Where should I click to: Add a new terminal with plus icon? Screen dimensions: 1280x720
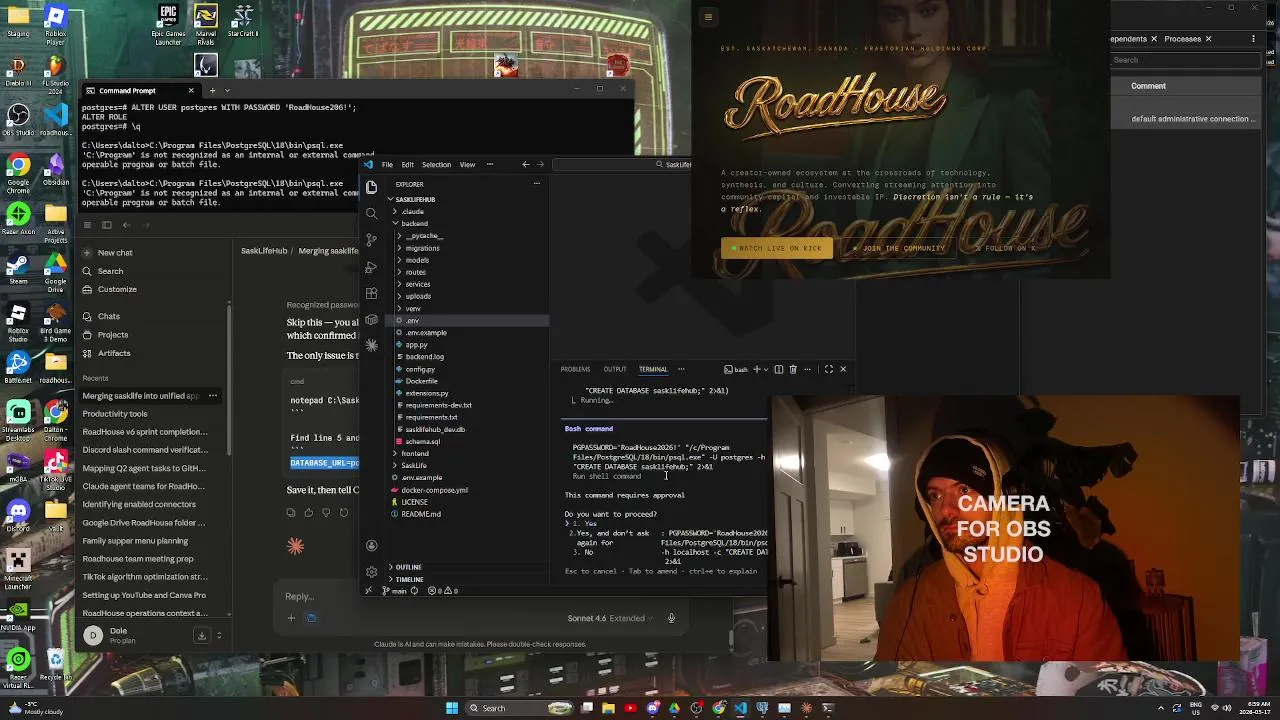tap(756, 369)
